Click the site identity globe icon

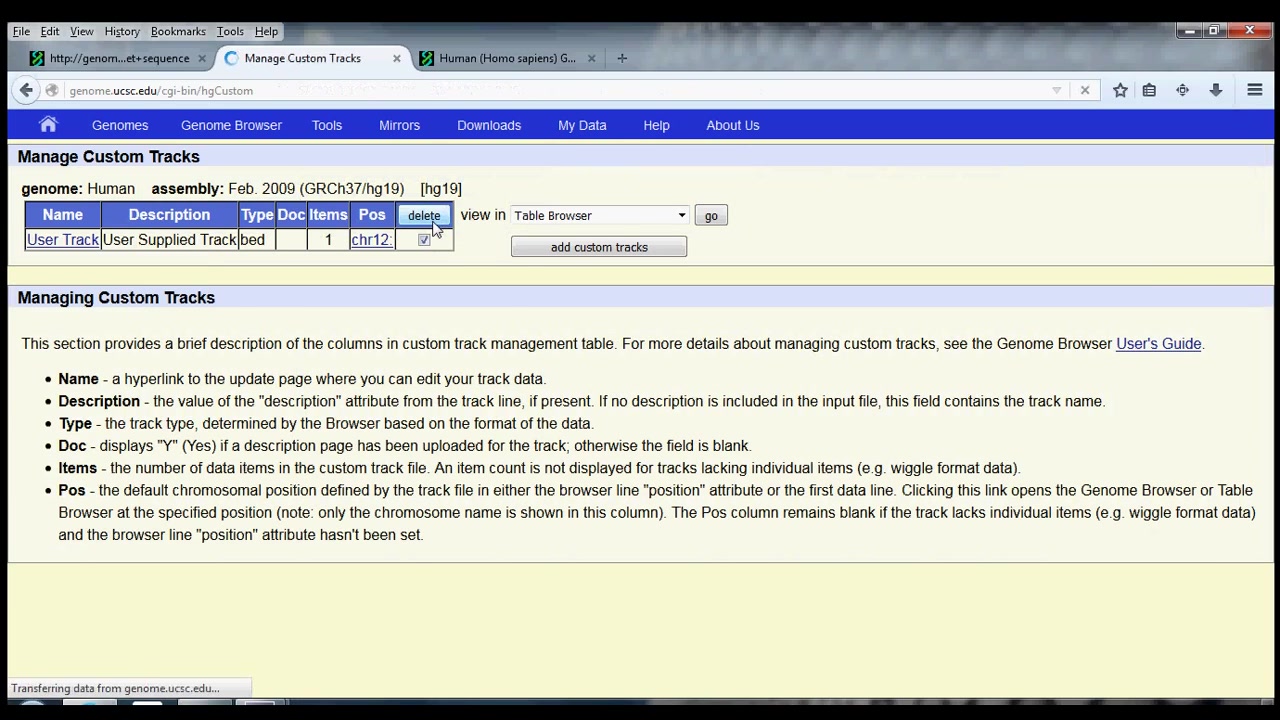click(x=52, y=90)
